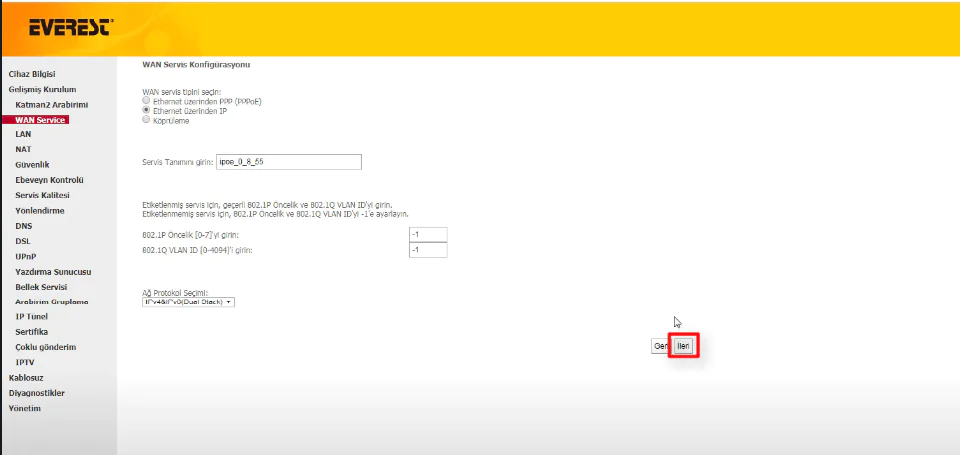Open DSL settings
Image resolution: width=960 pixels, height=455 pixels.
coord(23,241)
